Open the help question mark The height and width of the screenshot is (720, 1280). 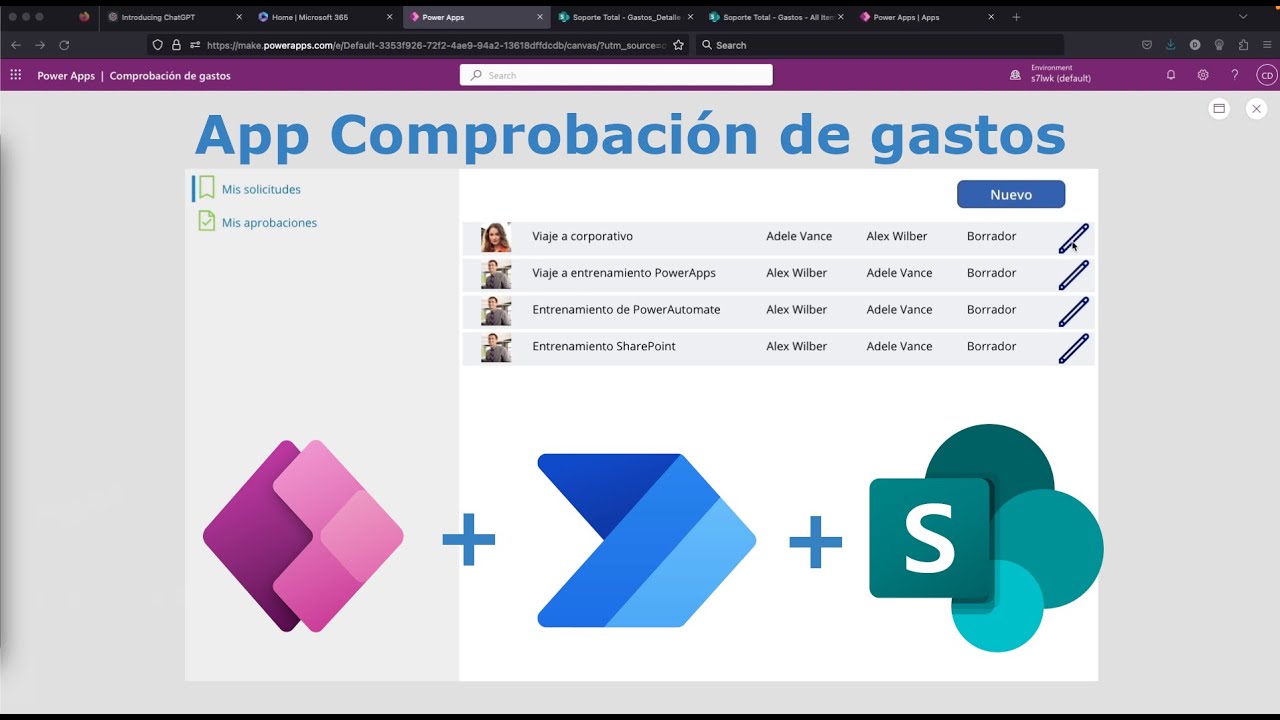tap(1235, 75)
